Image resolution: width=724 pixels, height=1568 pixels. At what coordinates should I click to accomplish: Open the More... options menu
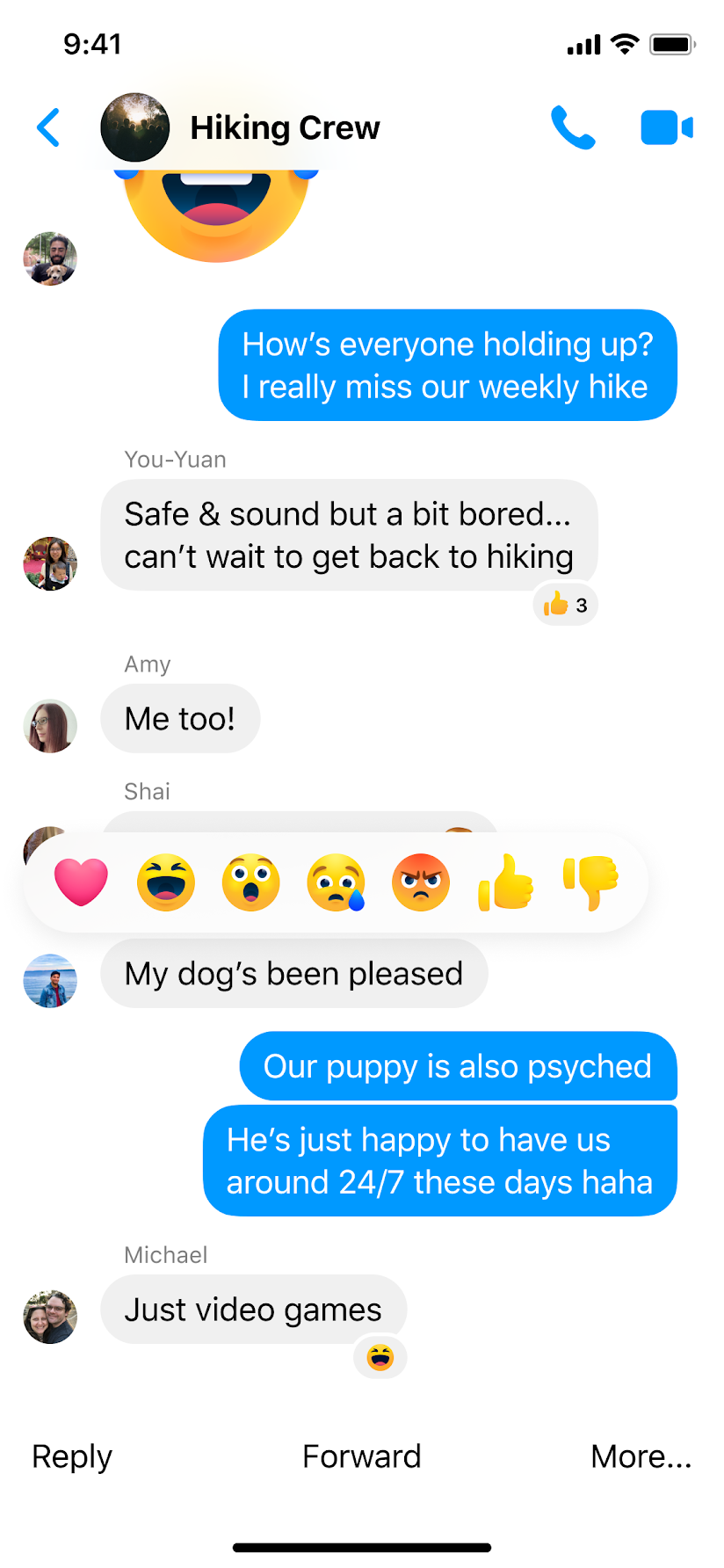click(x=641, y=1456)
